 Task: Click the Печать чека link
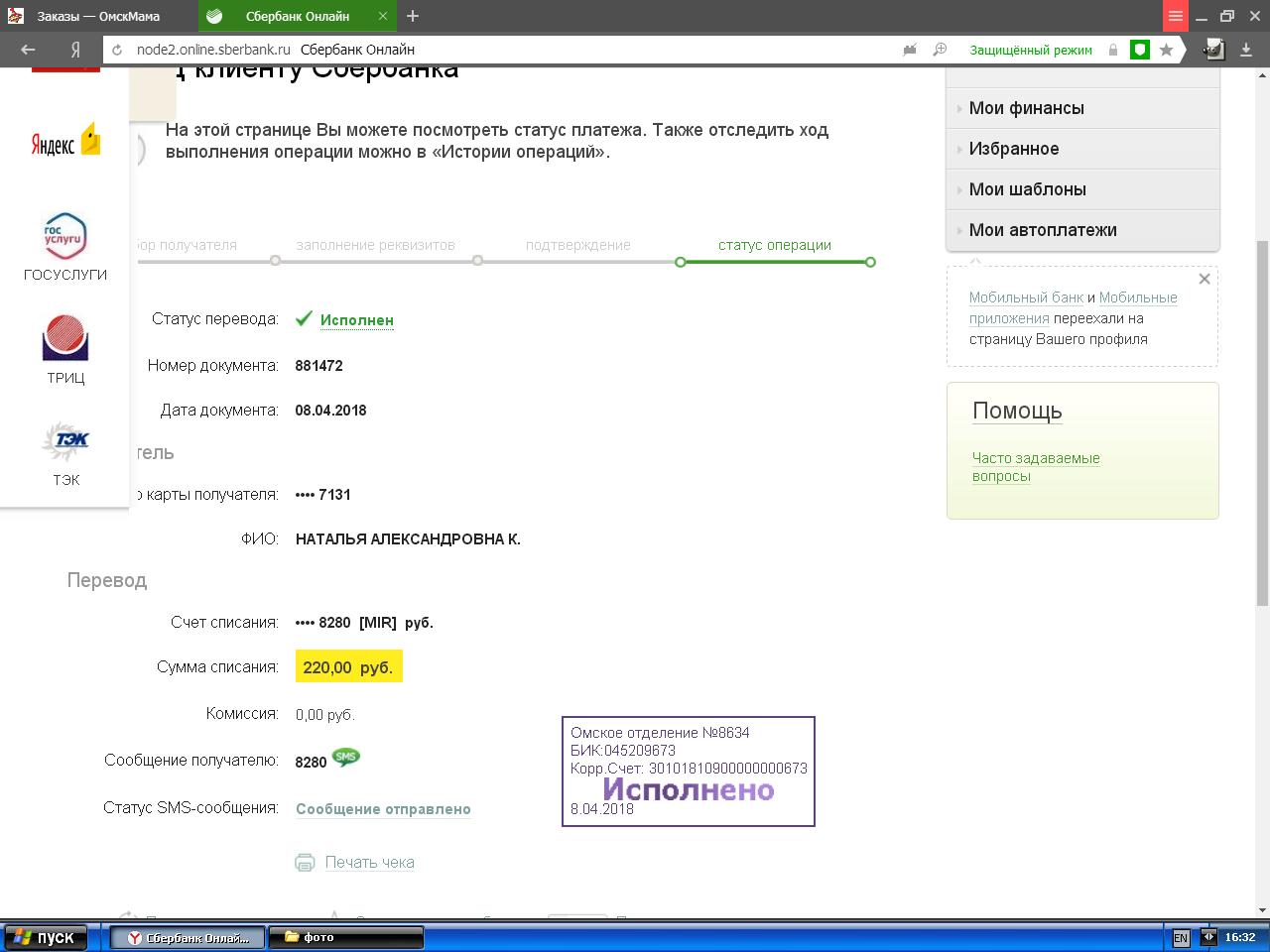pyautogui.click(x=370, y=863)
